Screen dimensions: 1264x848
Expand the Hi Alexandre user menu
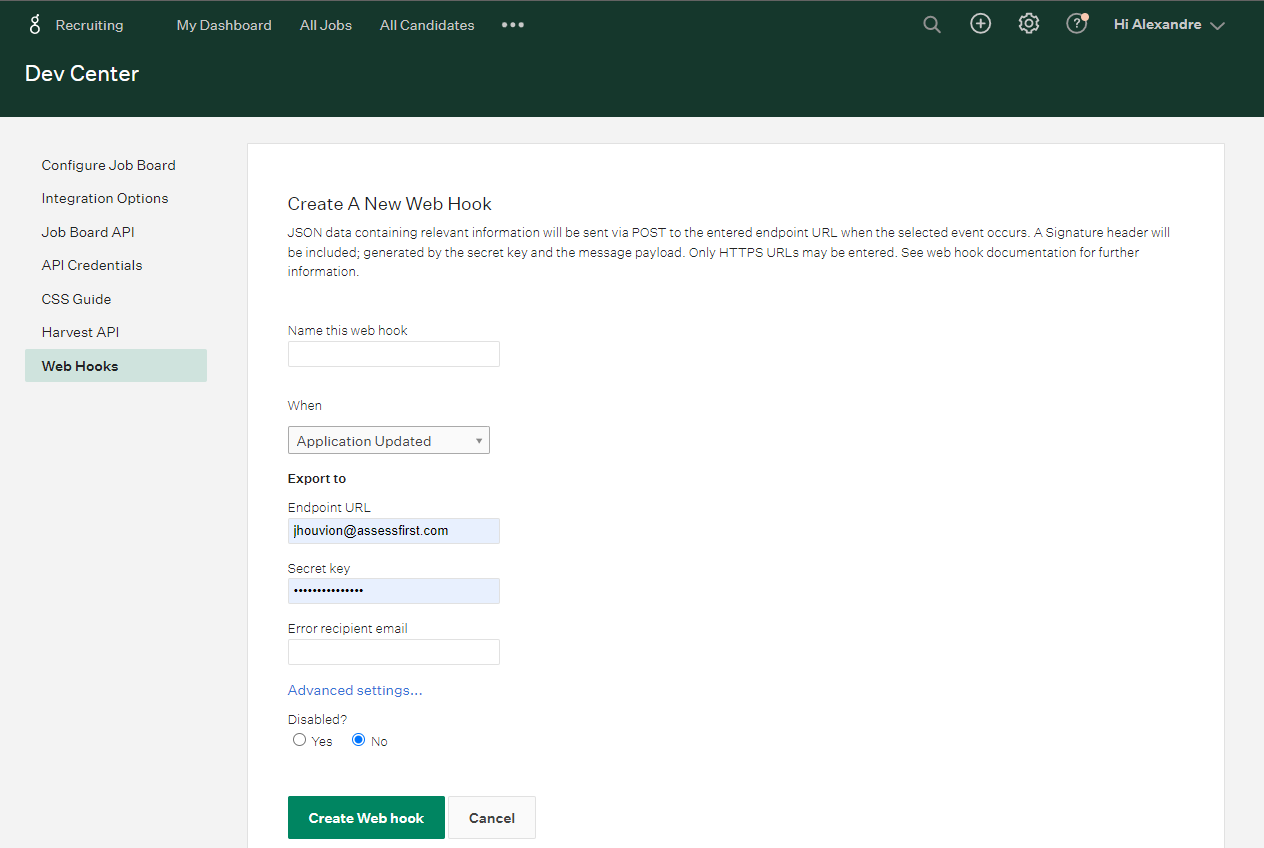(x=1169, y=25)
